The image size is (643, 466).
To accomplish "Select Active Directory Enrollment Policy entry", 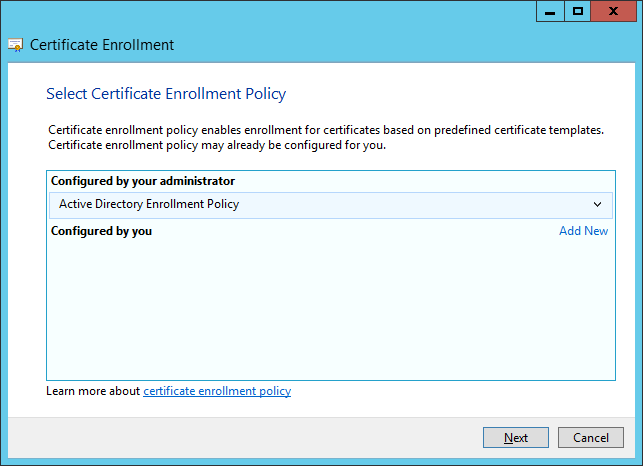I will pyautogui.click(x=331, y=205).
